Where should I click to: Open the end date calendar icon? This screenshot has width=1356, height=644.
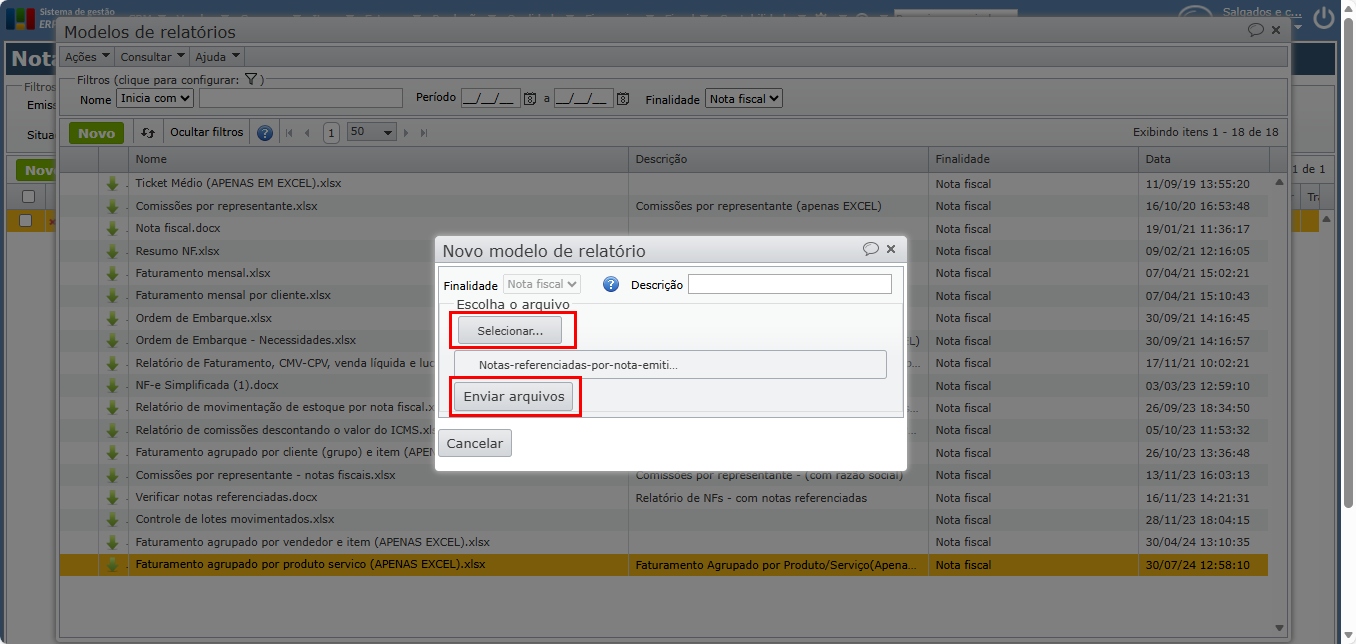pyautogui.click(x=623, y=98)
